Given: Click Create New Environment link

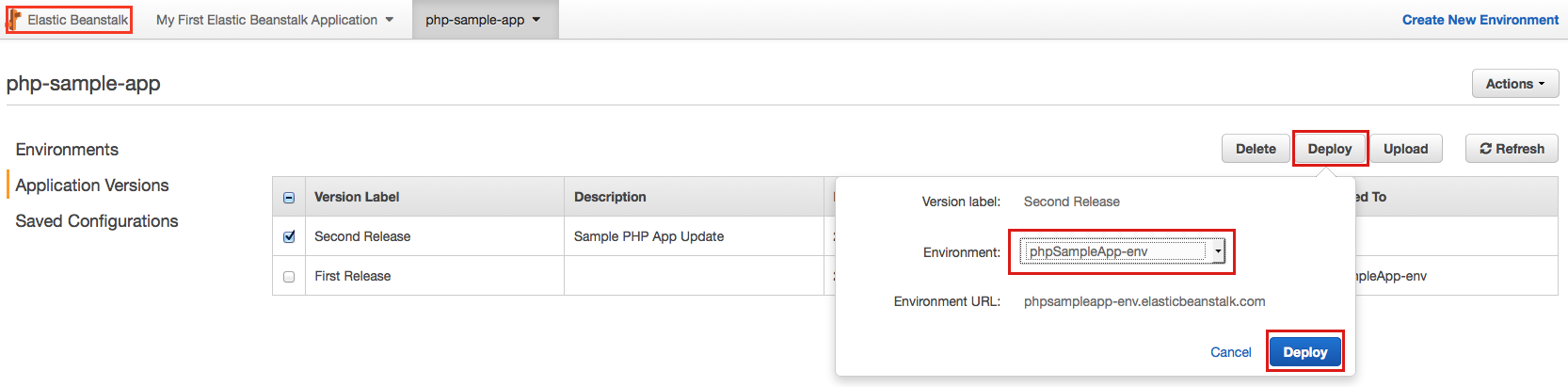Looking at the screenshot, I should [x=1480, y=20].
